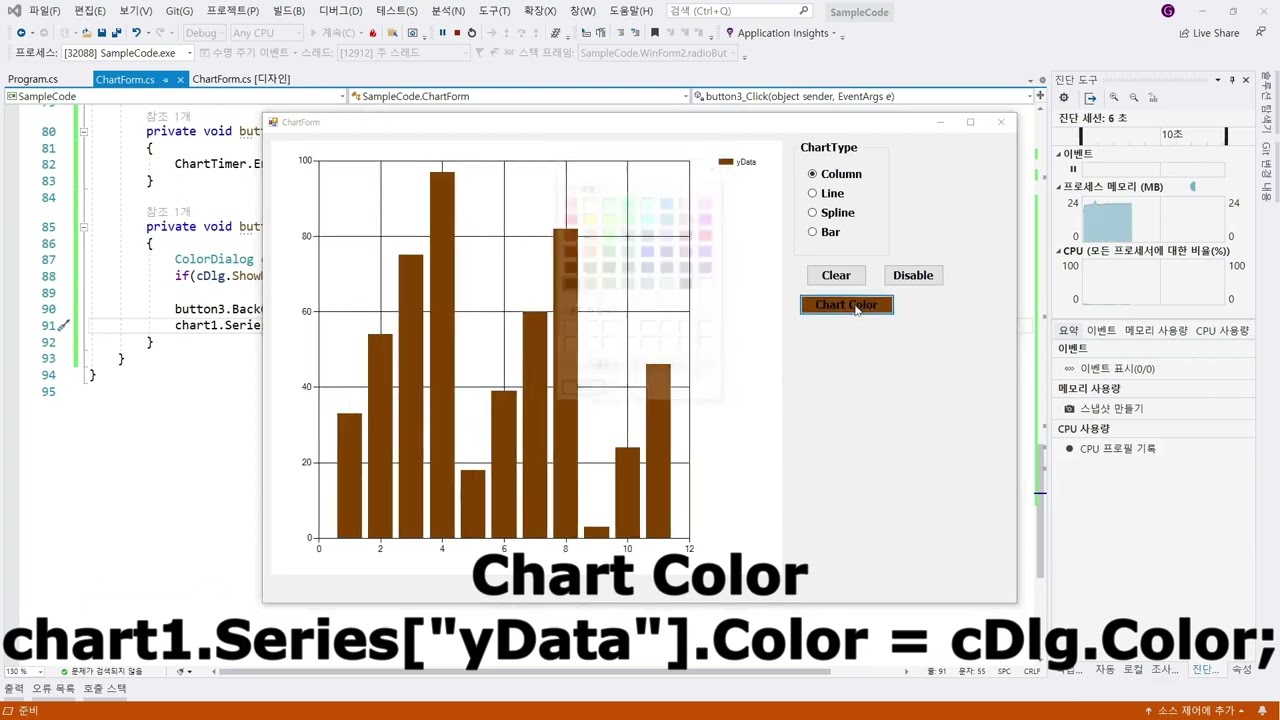Image resolution: width=1280 pixels, height=720 pixels.
Task: Open the 프로젝트(P) menu
Action: [x=233, y=11]
